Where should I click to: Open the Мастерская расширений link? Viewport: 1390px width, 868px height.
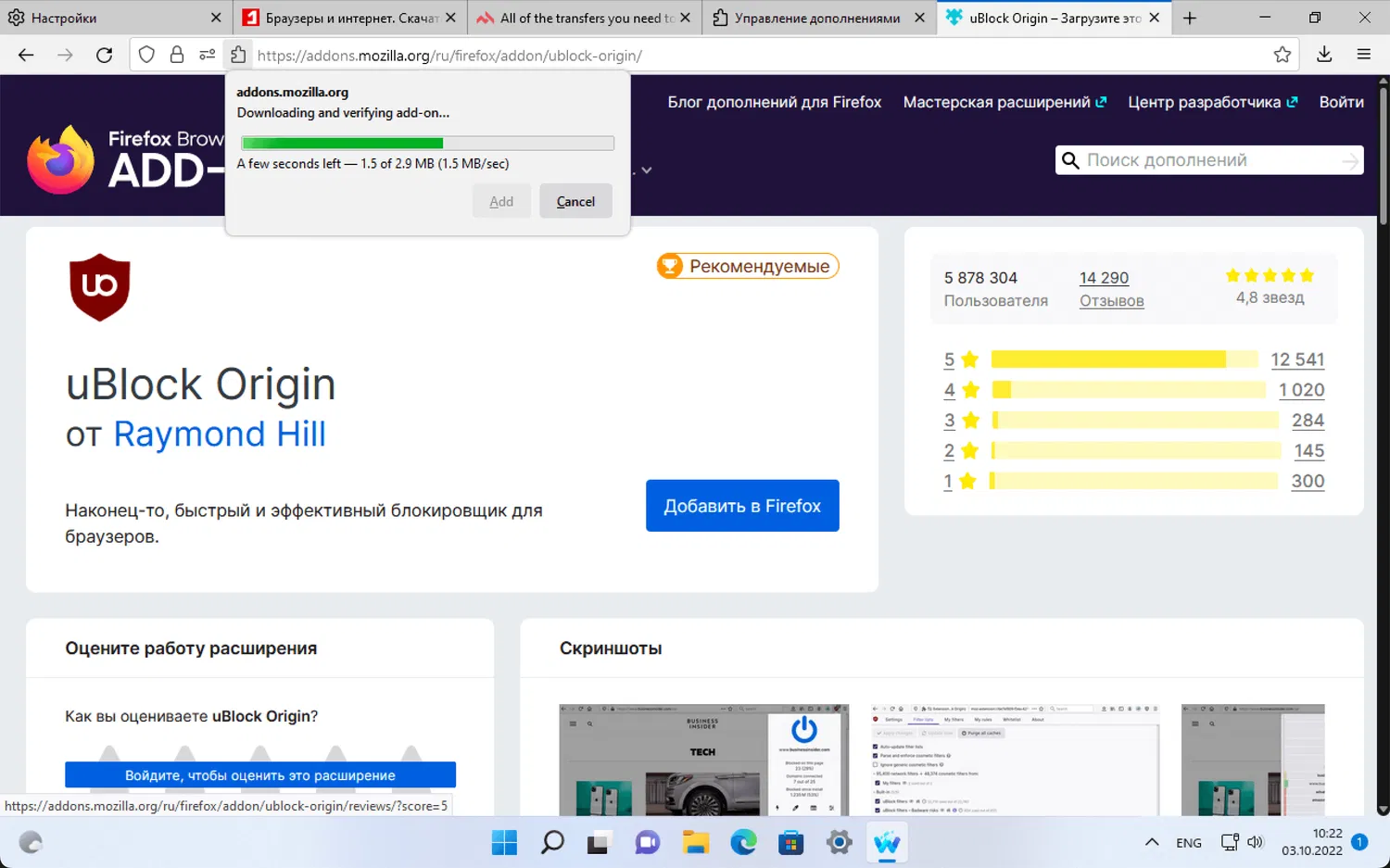coord(1005,102)
